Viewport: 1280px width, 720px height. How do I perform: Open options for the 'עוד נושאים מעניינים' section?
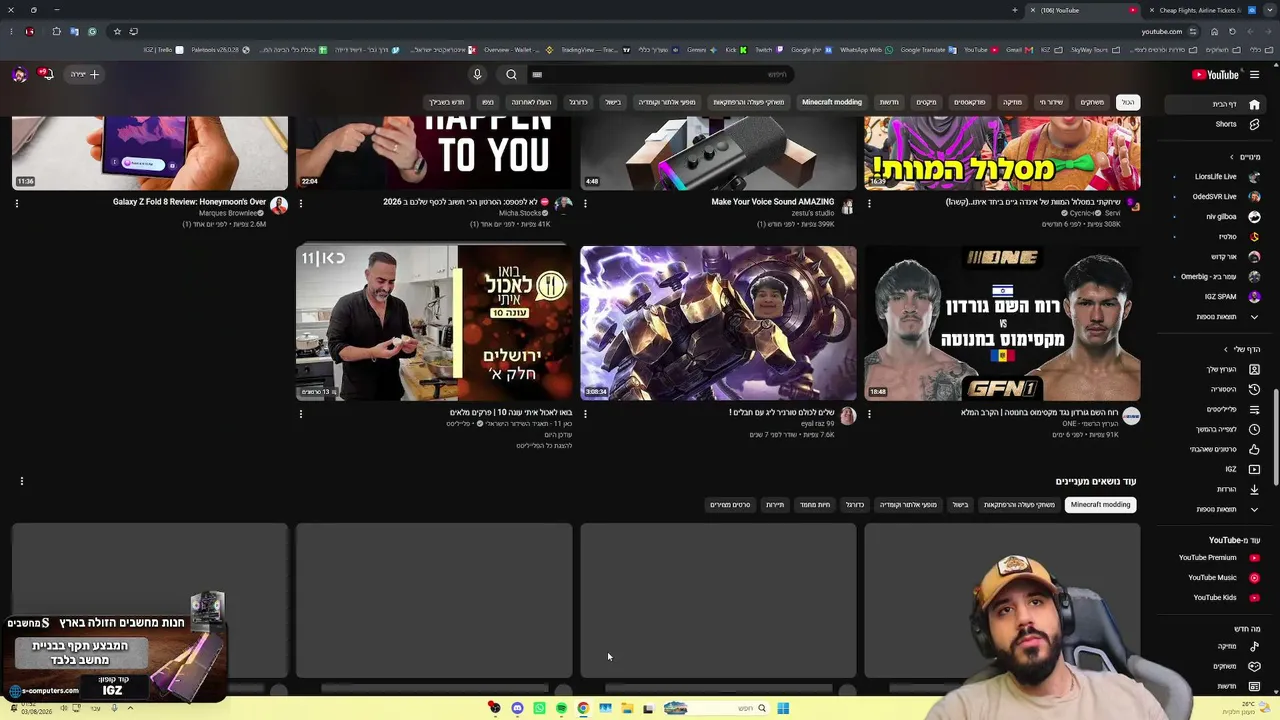point(21,481)
